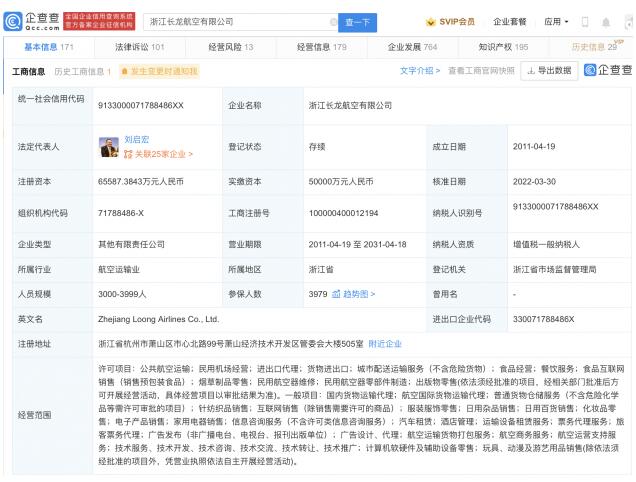Select registered capital 65587.3843万元人民币

[x=141, y=182]
